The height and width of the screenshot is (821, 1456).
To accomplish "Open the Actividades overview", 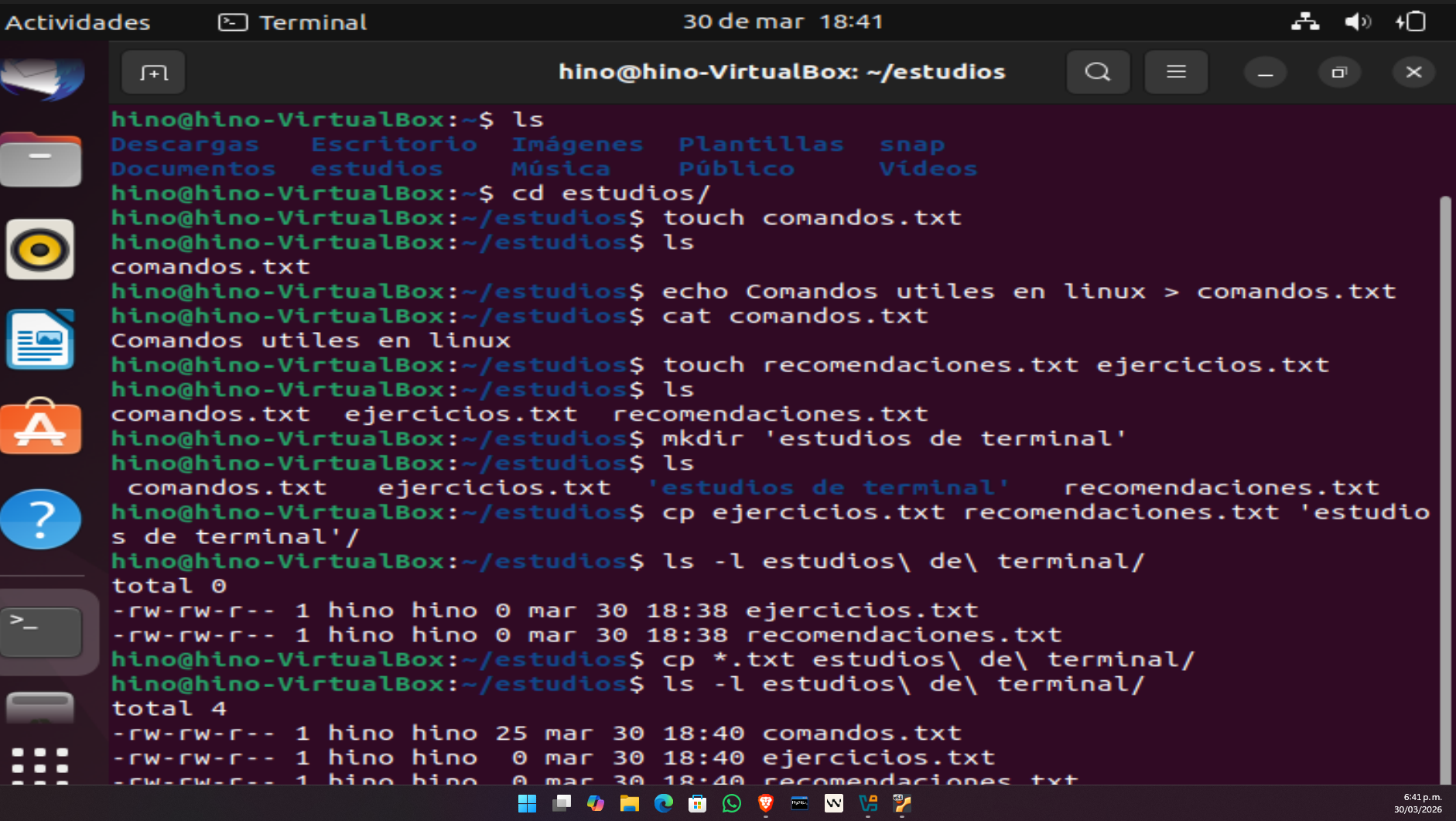I will (77, 22).
